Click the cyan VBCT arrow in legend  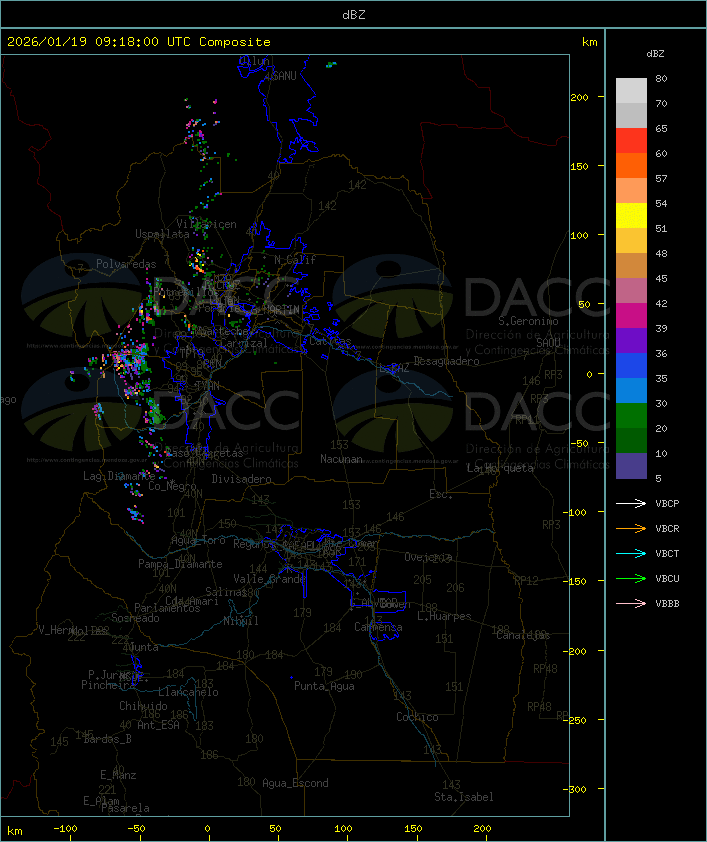(631, 553)
